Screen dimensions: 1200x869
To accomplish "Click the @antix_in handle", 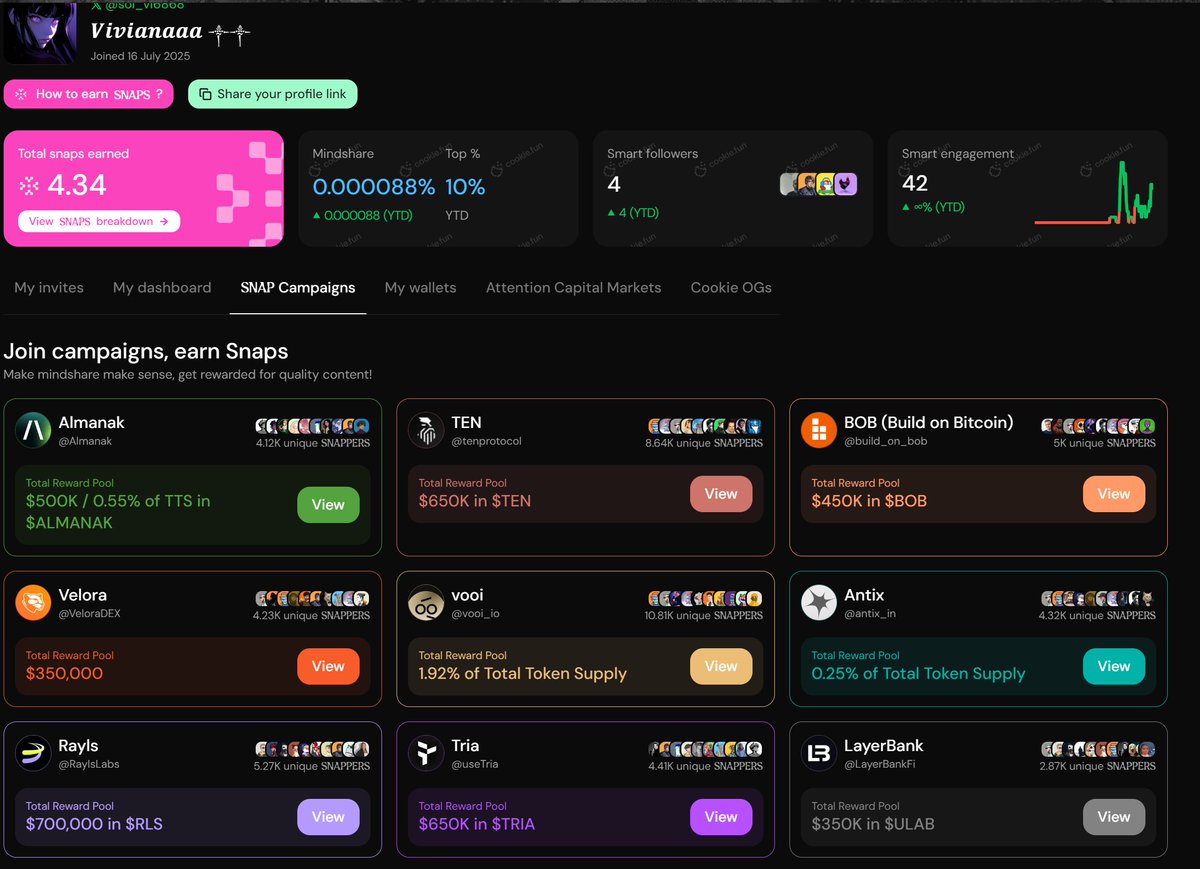I will click(x=870, y=613).
